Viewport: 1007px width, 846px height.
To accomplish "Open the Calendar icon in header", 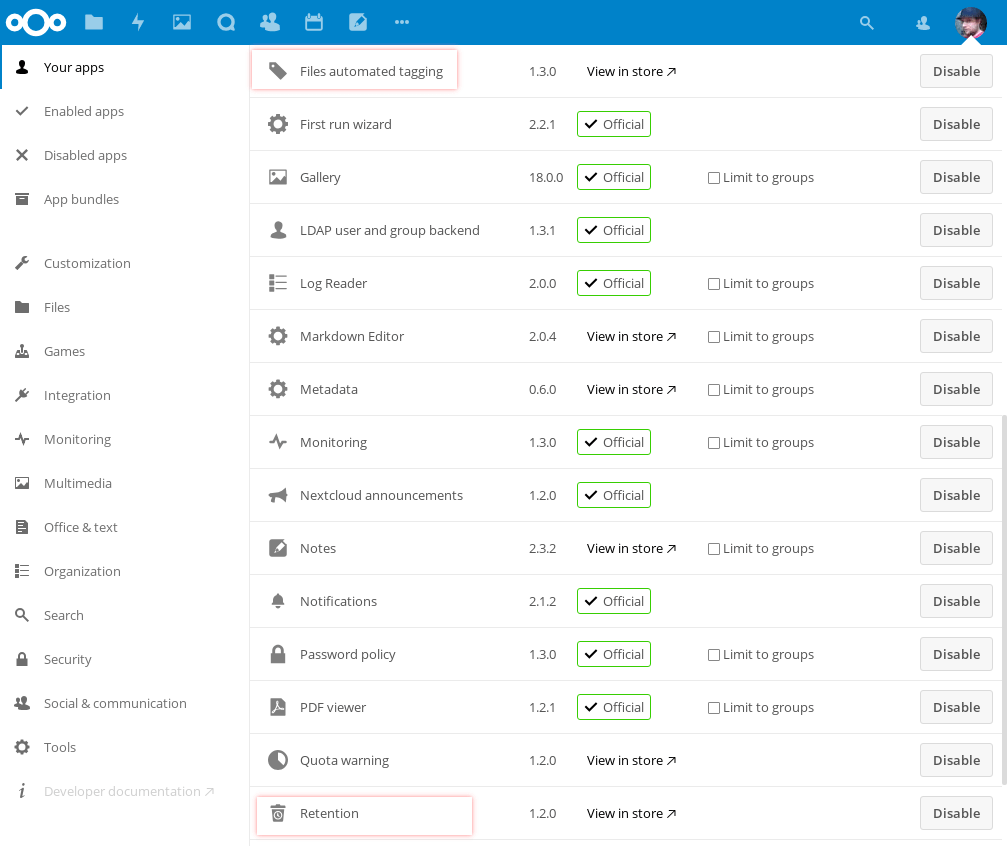I will [313, 22].
